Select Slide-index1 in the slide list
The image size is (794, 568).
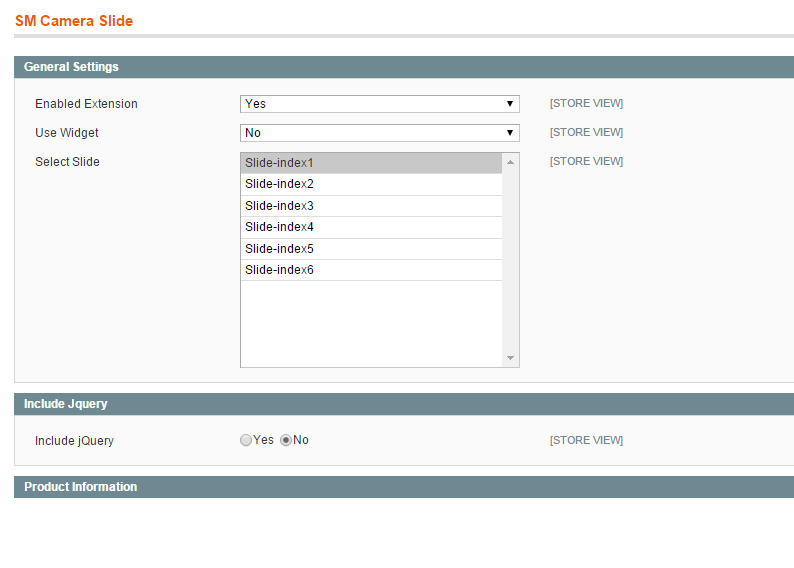pos(371,163)
